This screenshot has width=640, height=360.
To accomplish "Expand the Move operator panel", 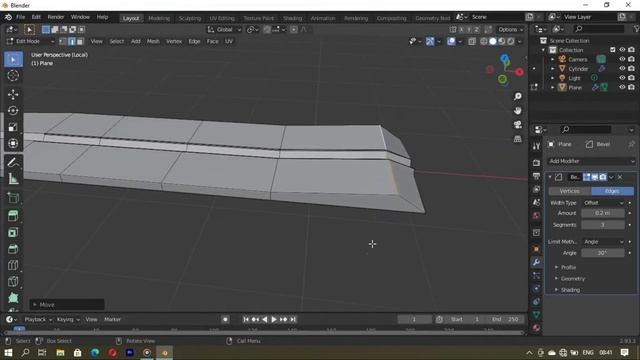I will (x=67, y=304).
